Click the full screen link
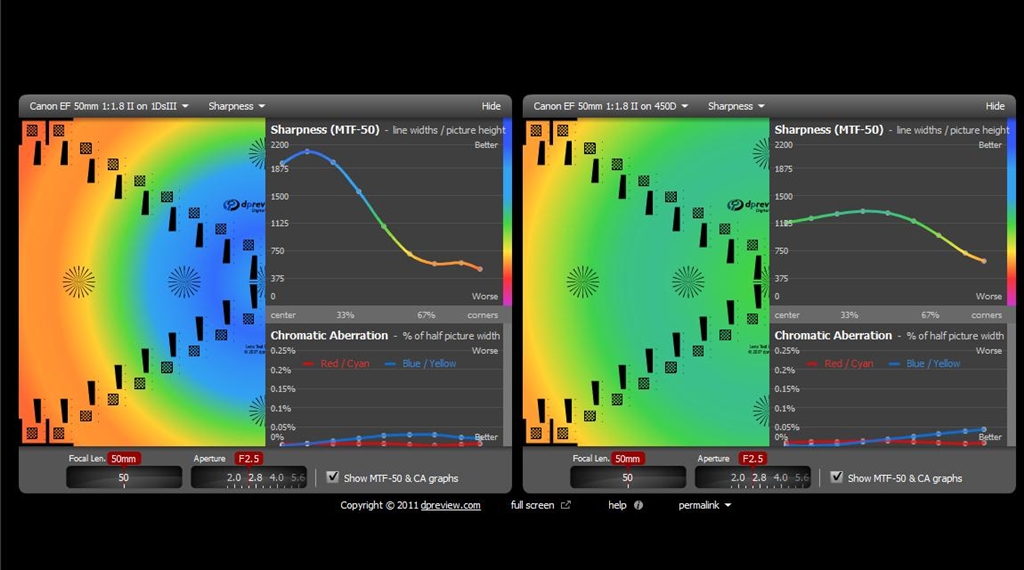The width and height of the screenshot is (1024, 570). click(532, 505)
